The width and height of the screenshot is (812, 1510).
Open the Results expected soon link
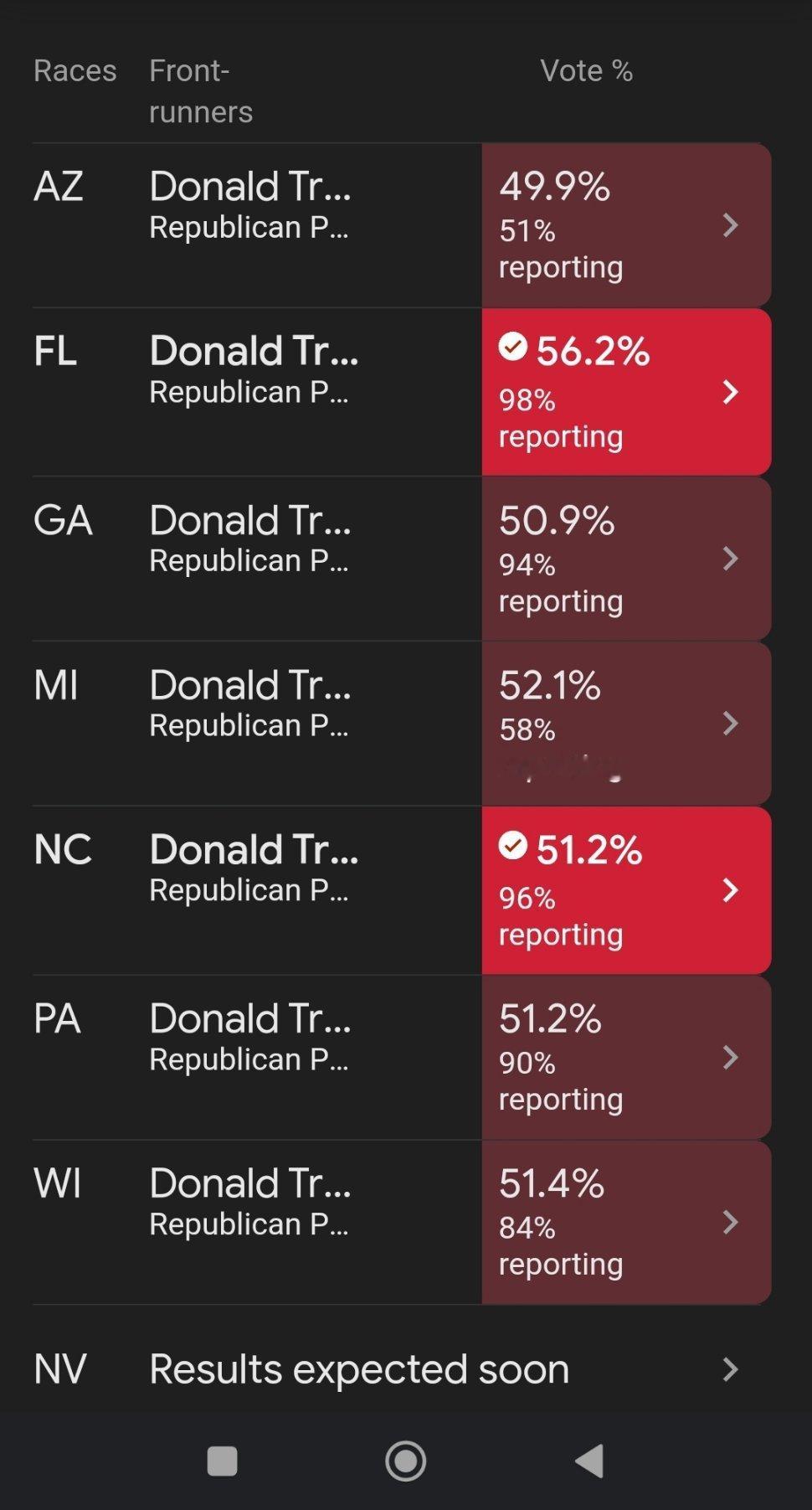tap(359, 1369)
